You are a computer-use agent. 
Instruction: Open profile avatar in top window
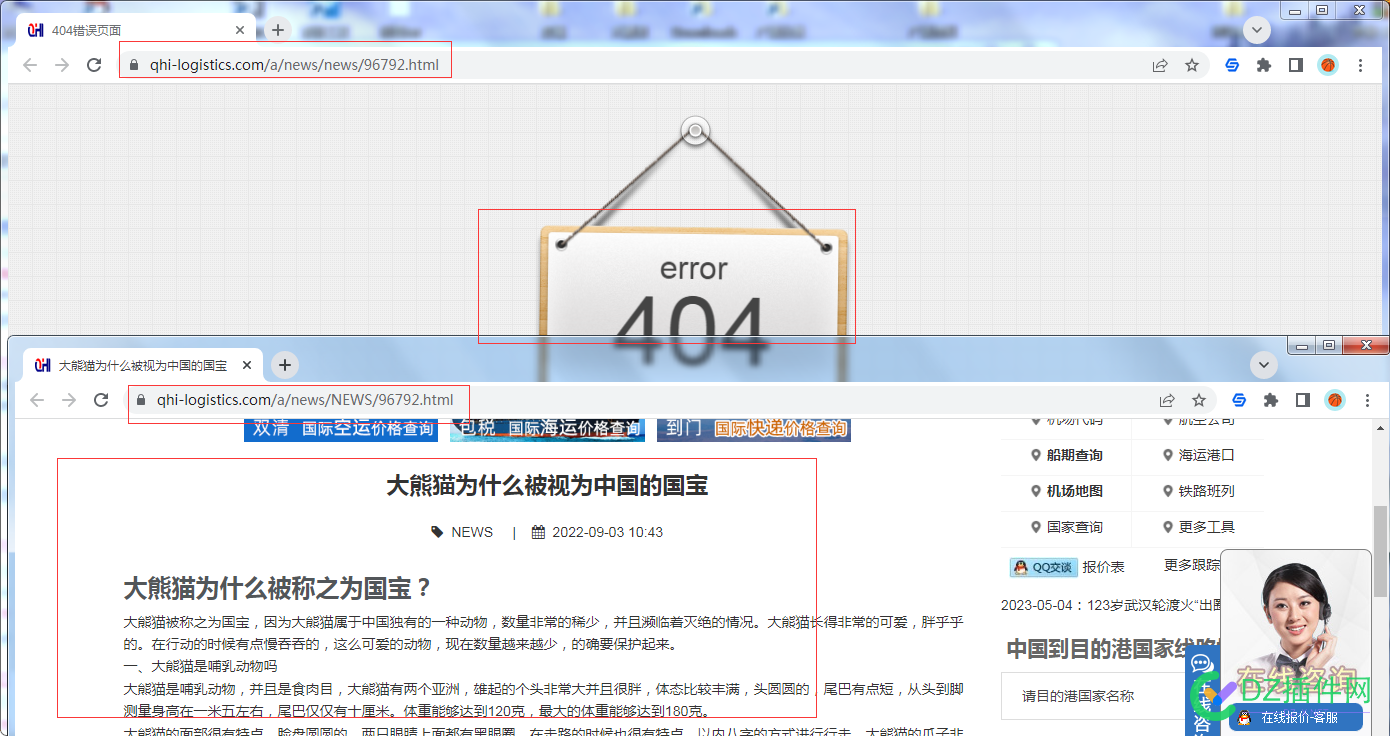1328,65
